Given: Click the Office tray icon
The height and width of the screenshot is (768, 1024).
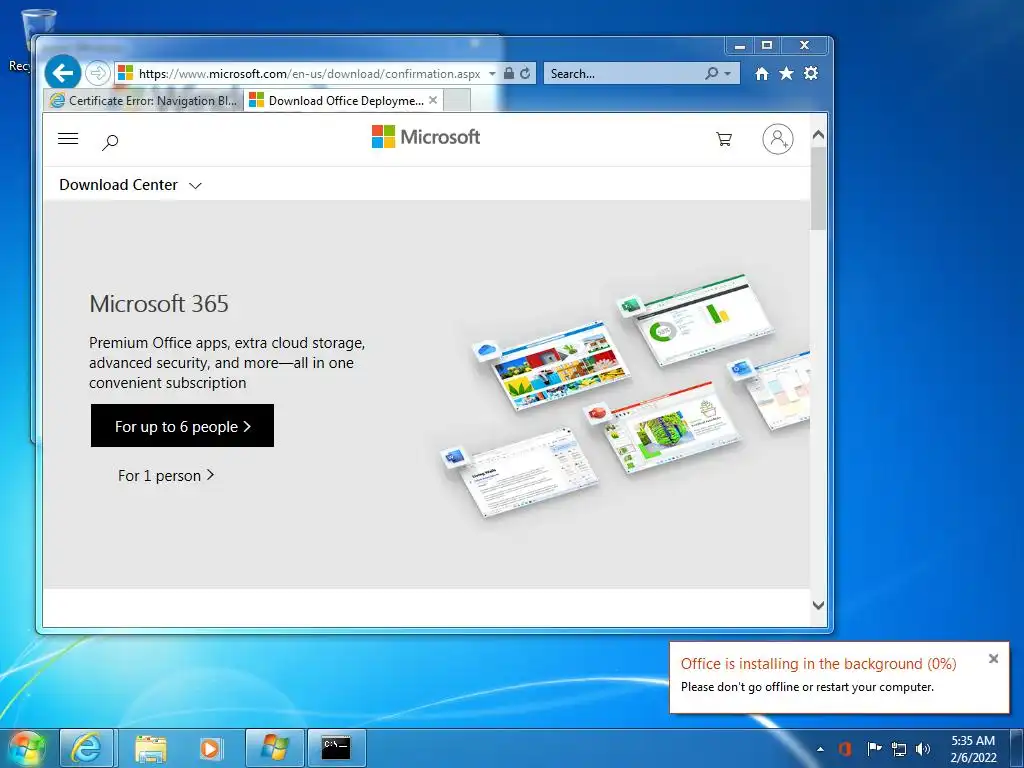Looking at the screenshot, I should [845, 748].
